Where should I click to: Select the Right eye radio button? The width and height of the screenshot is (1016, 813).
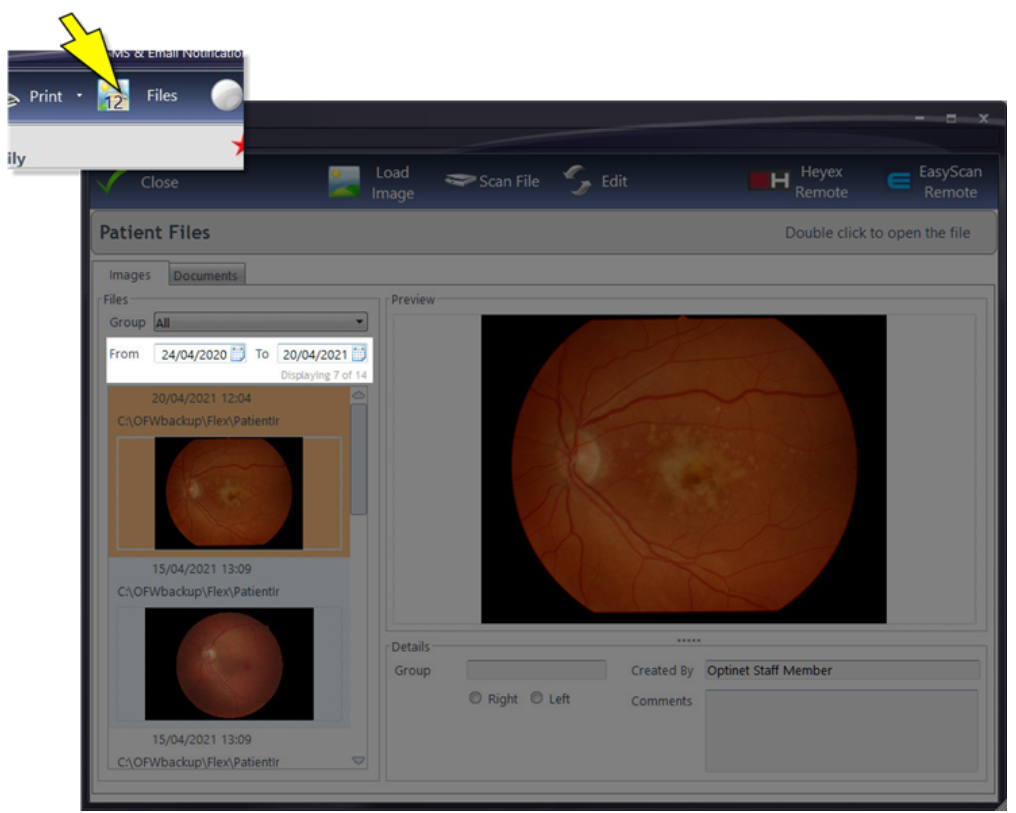point(476,698)
